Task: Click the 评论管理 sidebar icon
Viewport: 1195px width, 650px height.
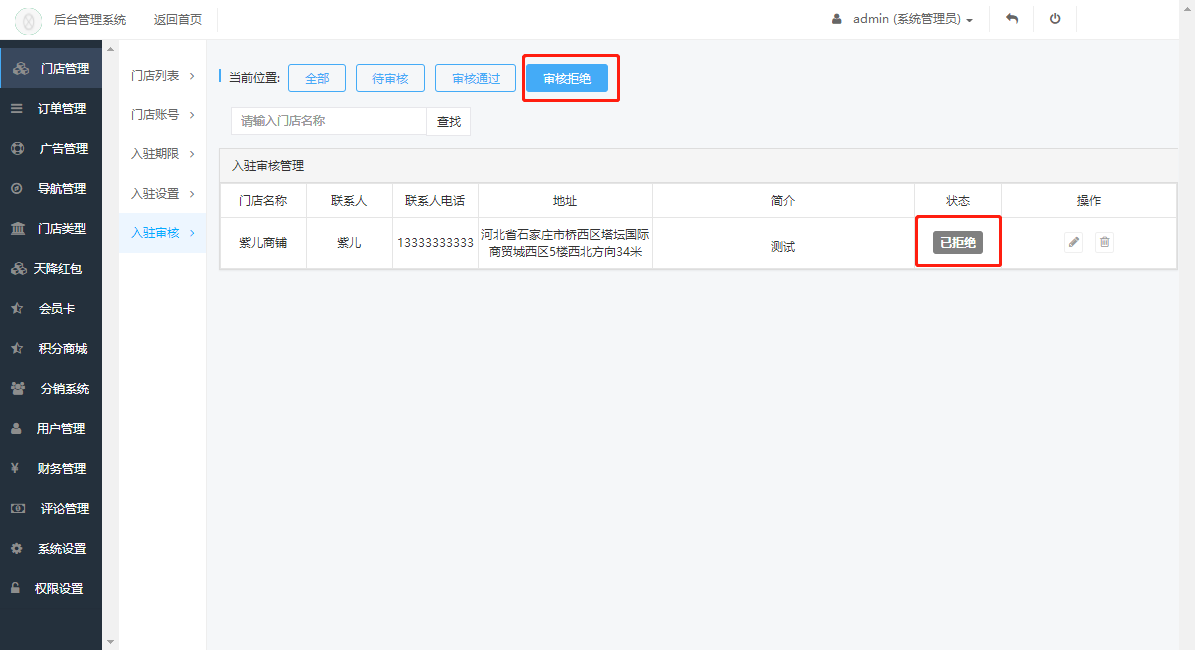Action: (18, 508)
